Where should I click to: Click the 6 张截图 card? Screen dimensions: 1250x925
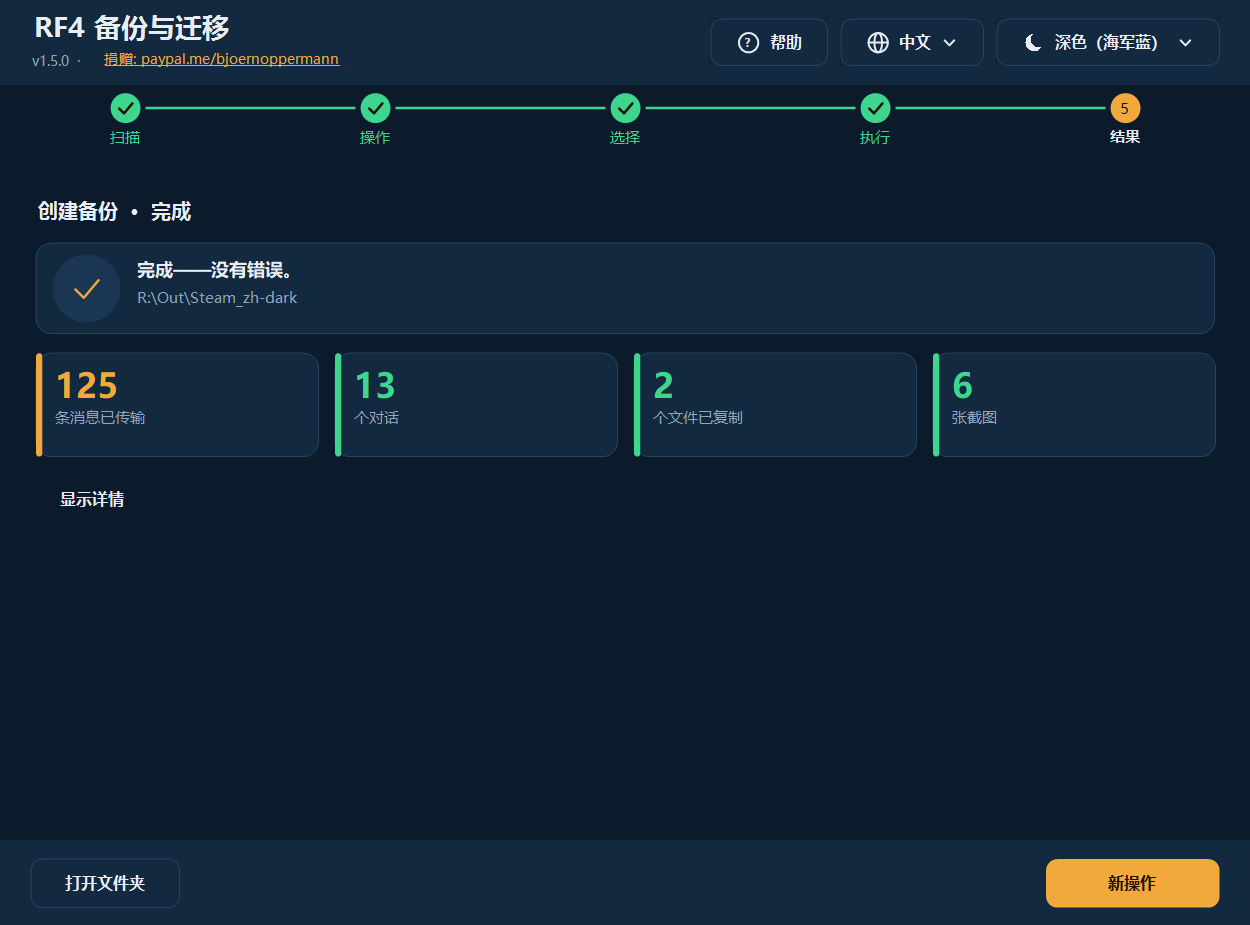[1074, 405]
